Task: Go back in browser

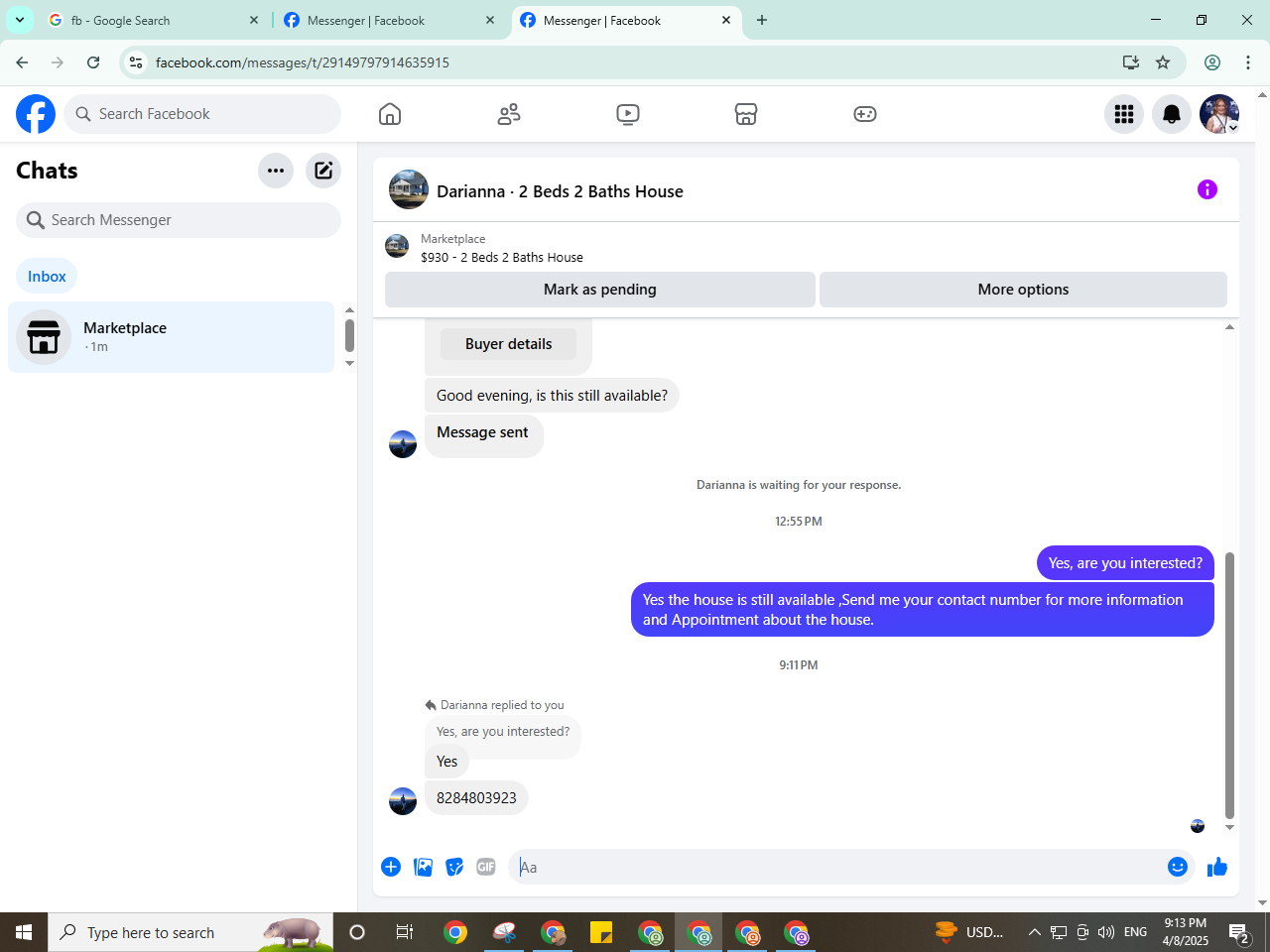Action: (22, 62)
